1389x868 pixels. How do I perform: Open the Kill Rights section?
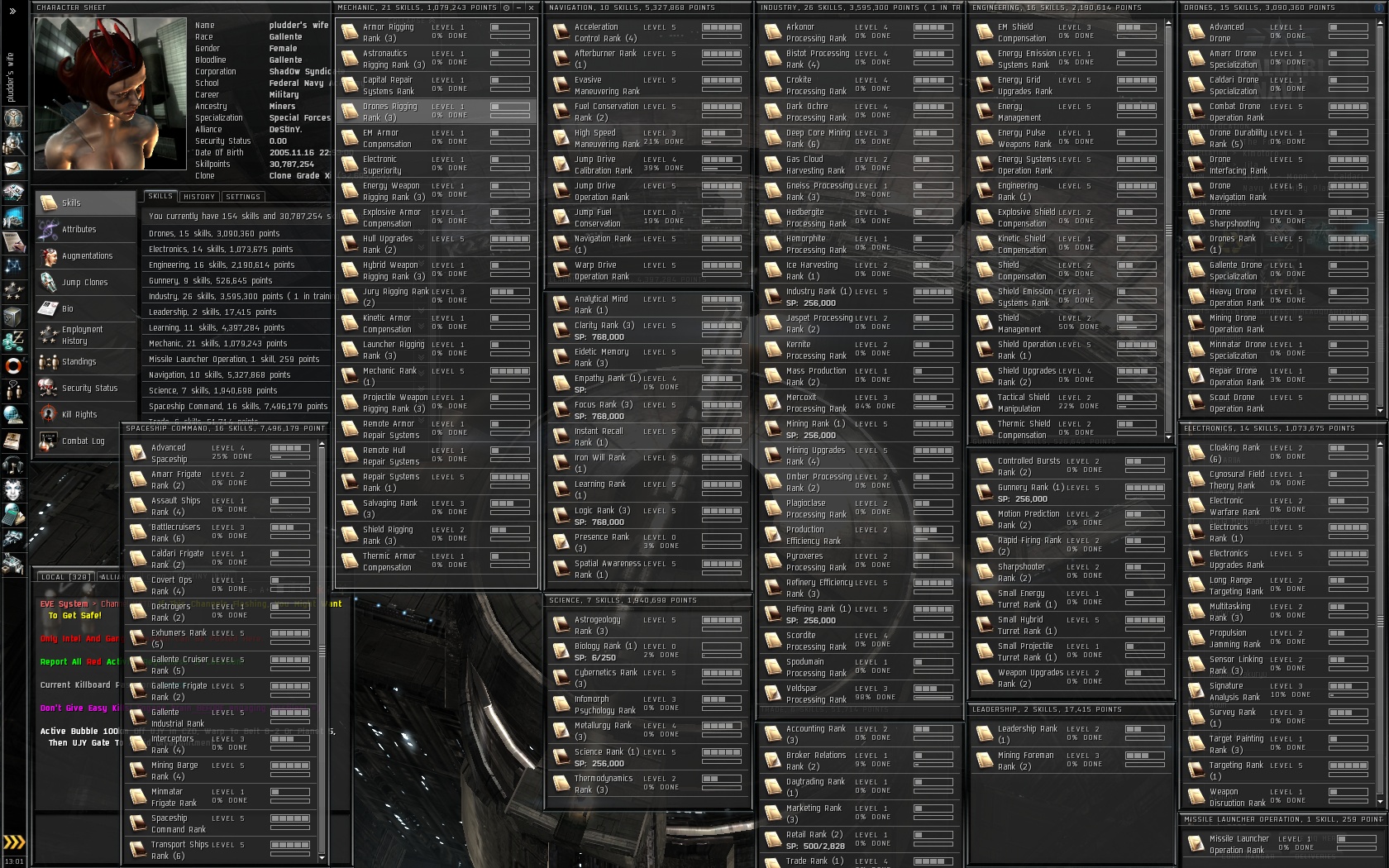point(86,414)
